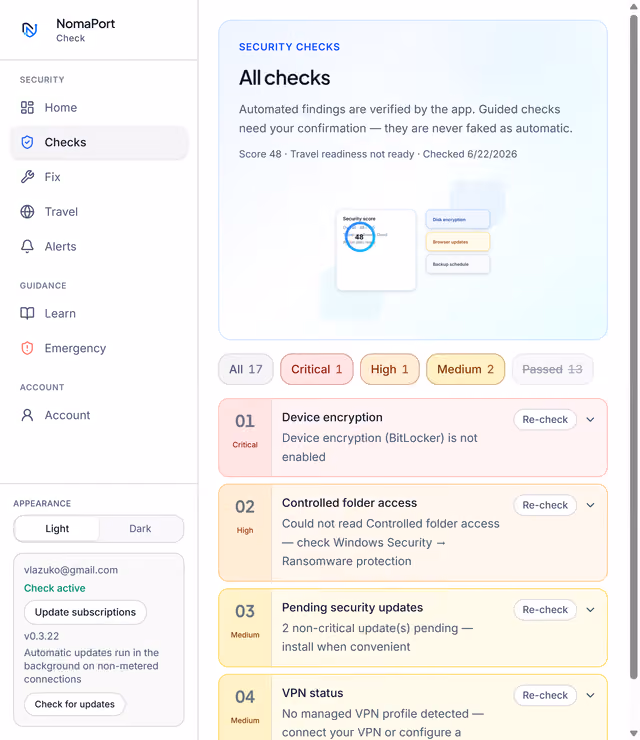The width and height of the screenshot is (640, 740).
Task: Click the Checks shield icon
Action: click(x=27, y=142)
